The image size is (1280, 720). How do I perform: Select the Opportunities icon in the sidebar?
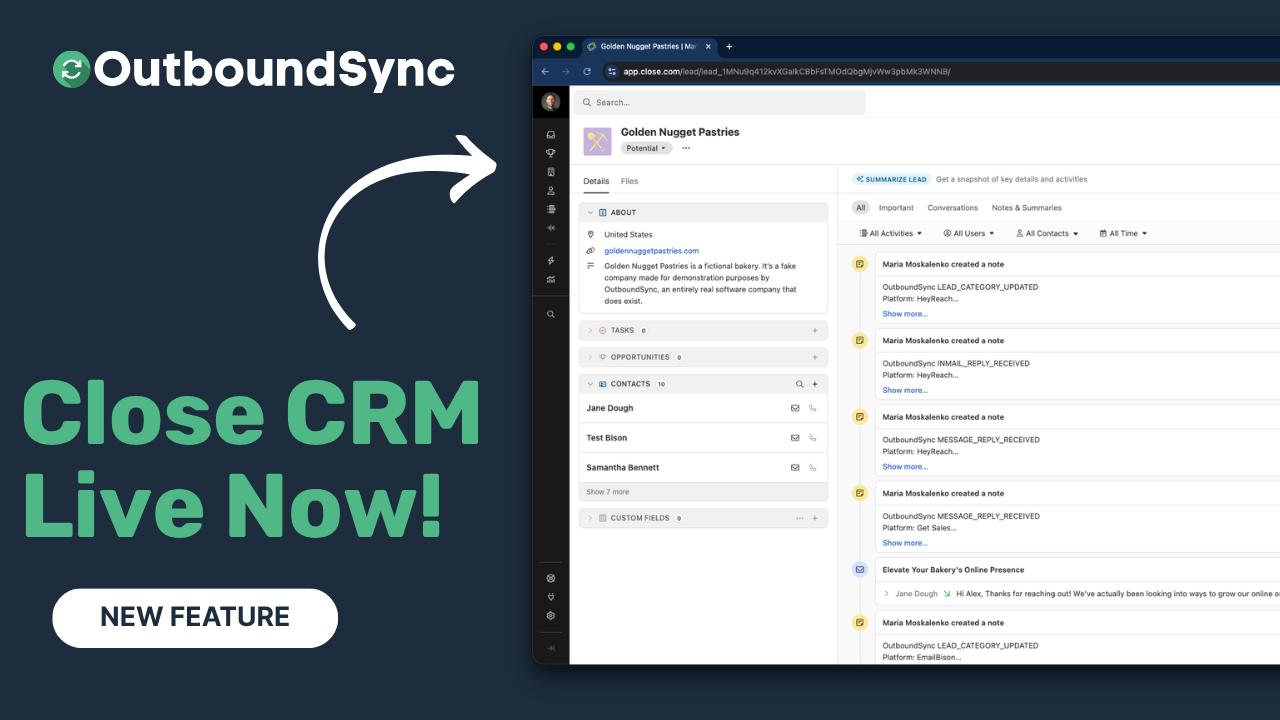pyautogui.click(x=550, y=153)
